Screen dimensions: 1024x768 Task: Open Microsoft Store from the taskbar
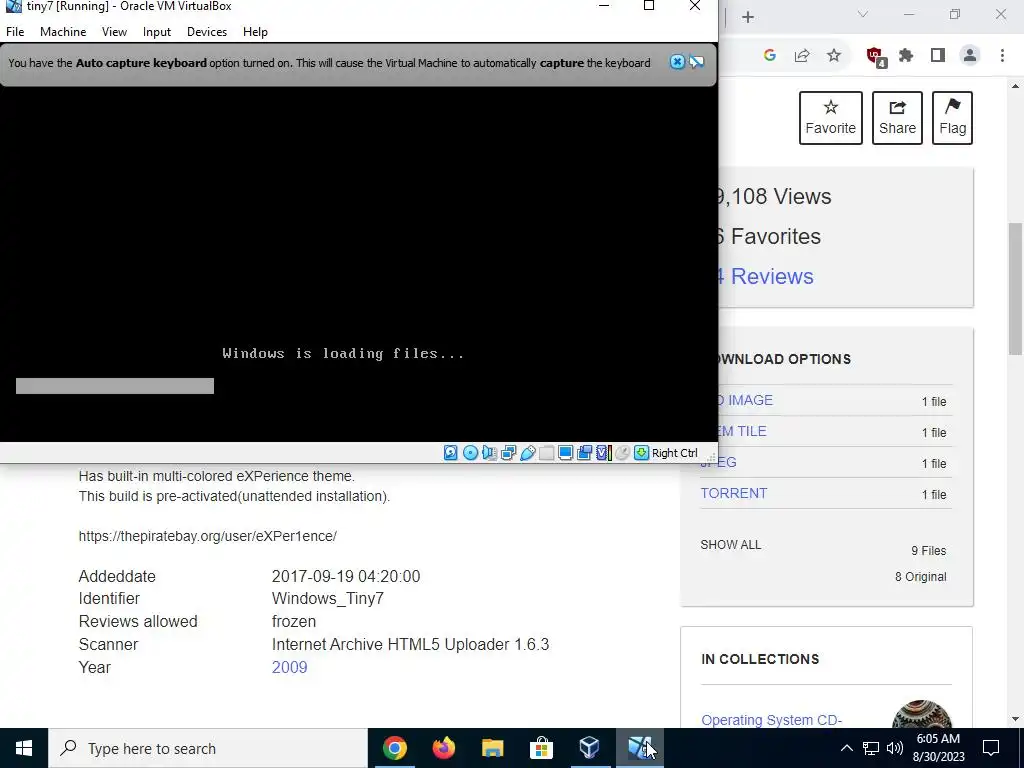[541, 748]
